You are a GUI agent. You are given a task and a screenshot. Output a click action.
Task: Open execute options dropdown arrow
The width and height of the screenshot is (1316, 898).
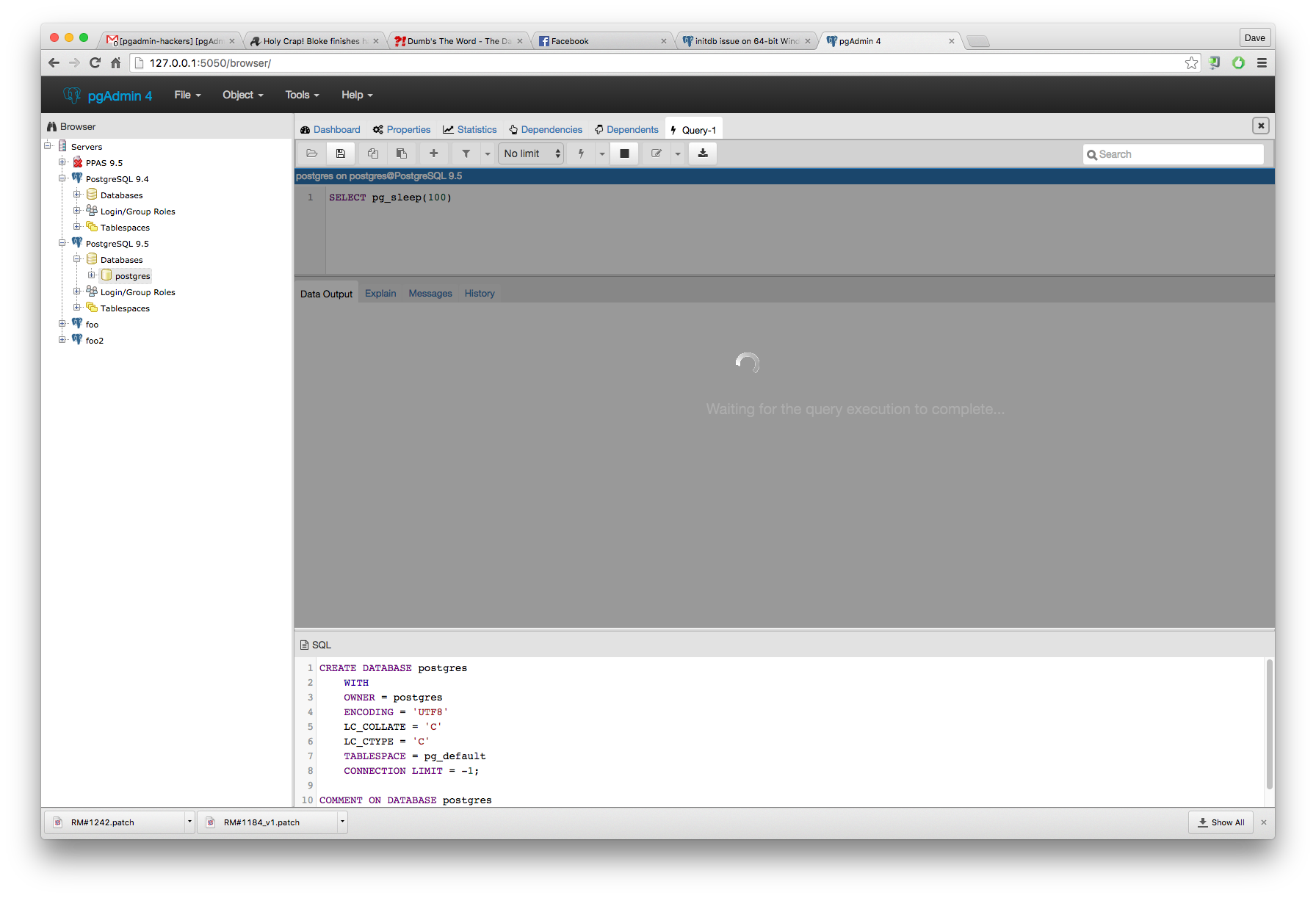tap(602, 153)
